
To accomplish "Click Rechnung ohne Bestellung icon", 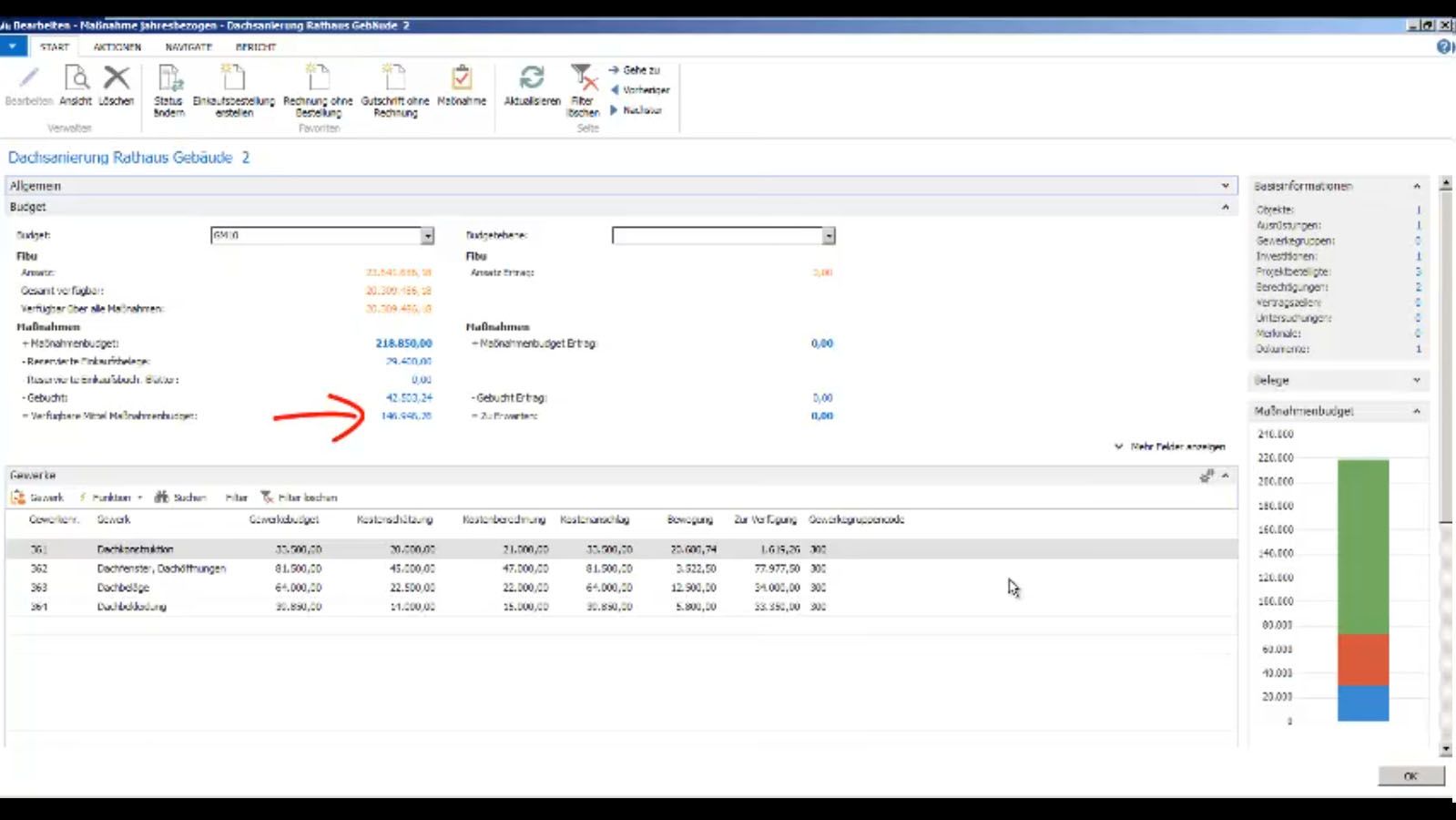I will point(318,79).
